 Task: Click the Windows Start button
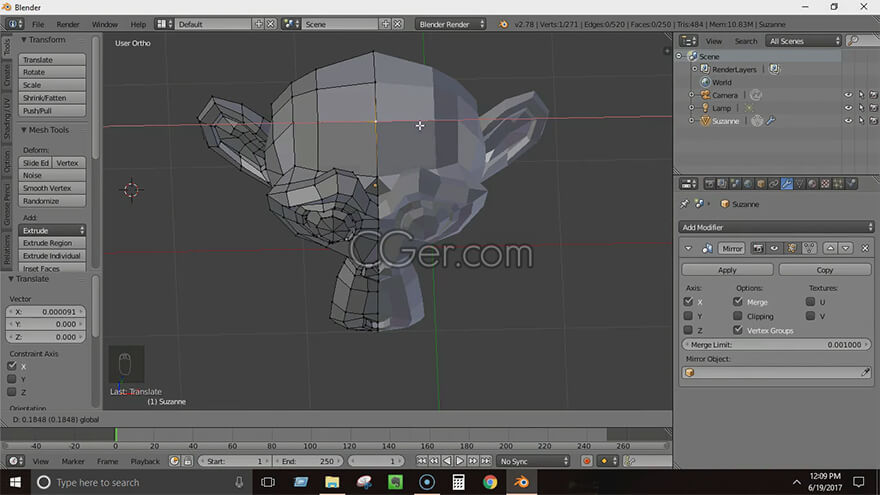15,482
